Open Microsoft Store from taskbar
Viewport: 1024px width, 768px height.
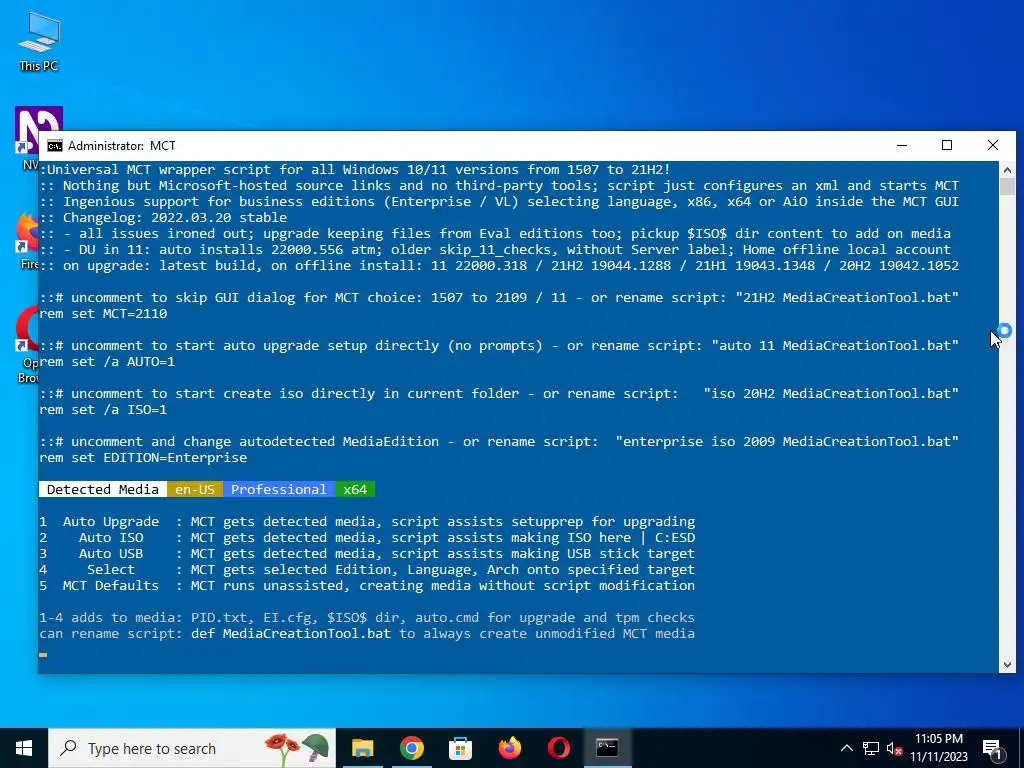(460, 748)
